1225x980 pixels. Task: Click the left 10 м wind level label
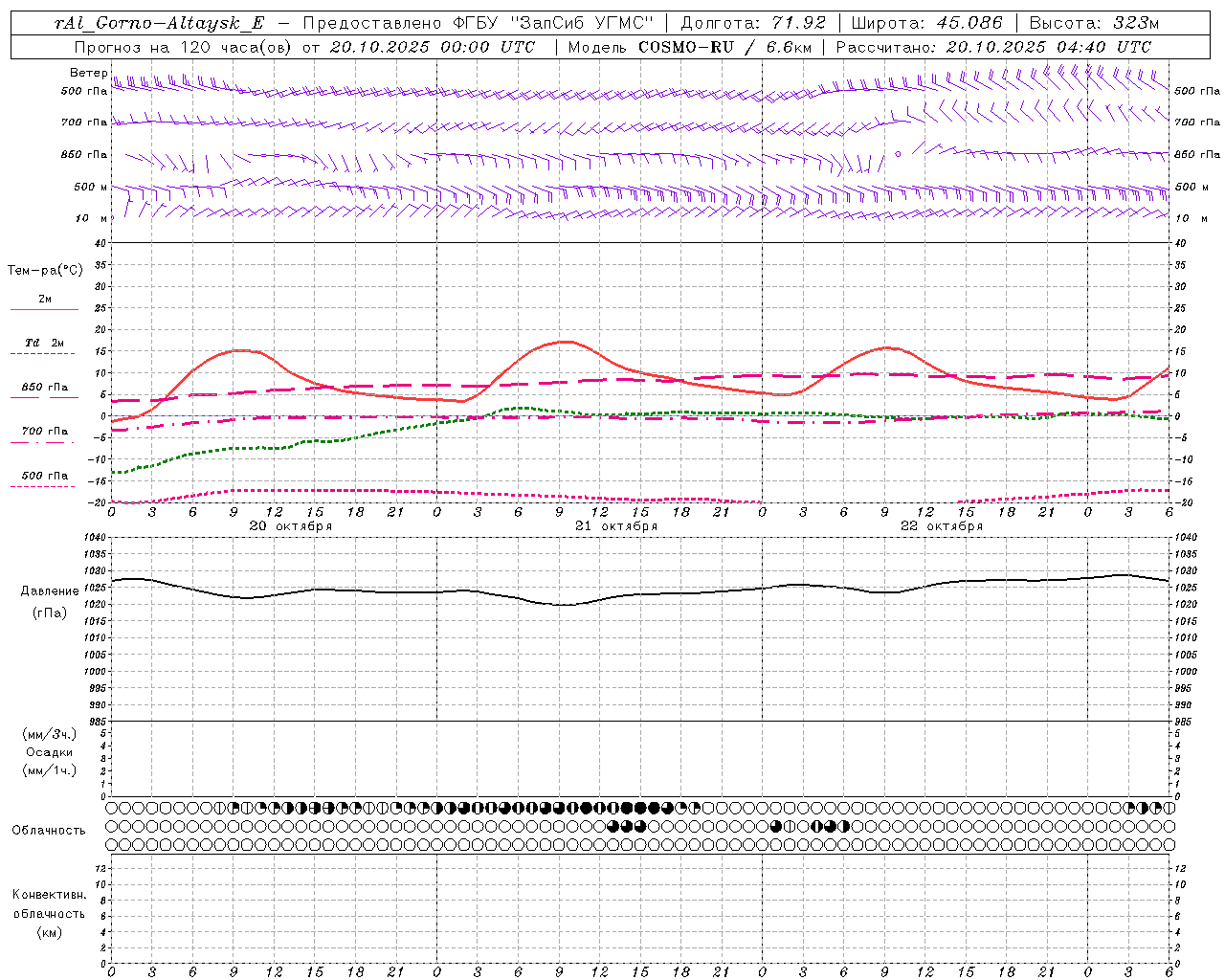92,218
